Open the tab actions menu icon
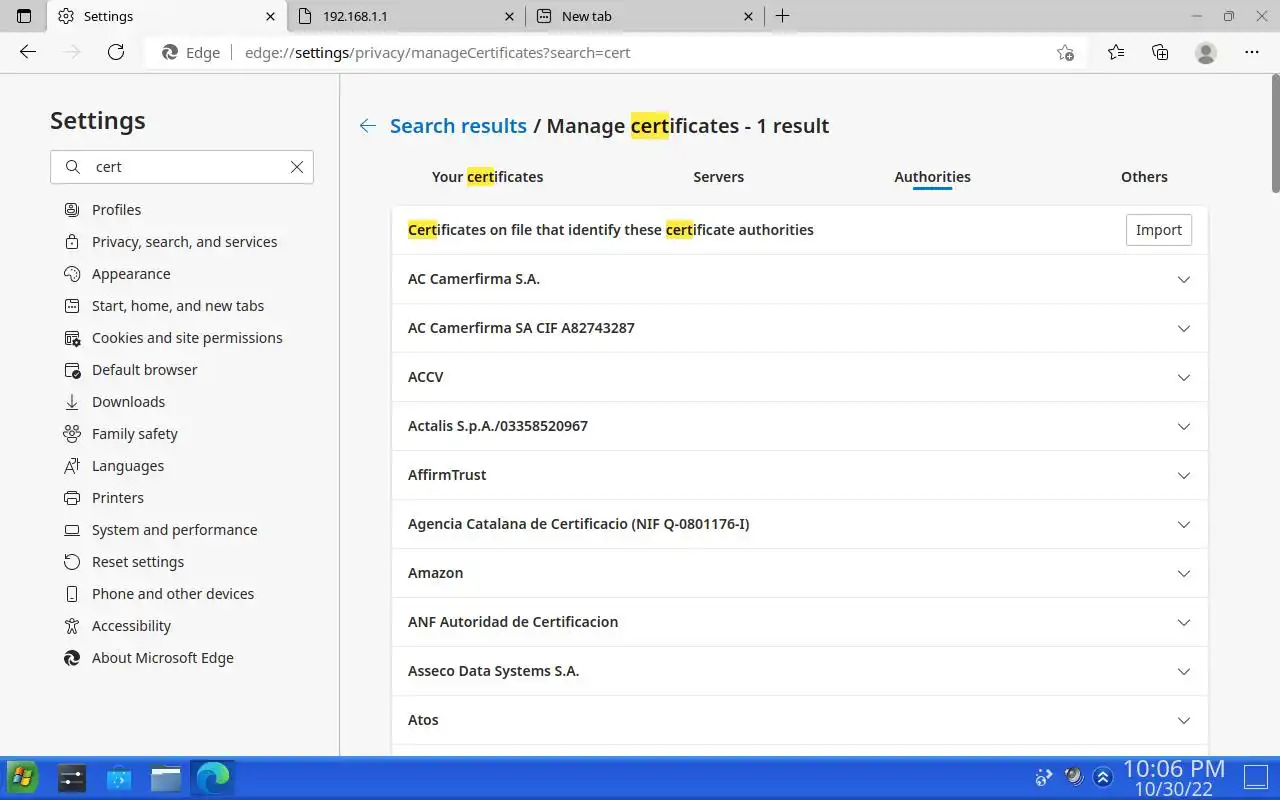 pos(24,16)
